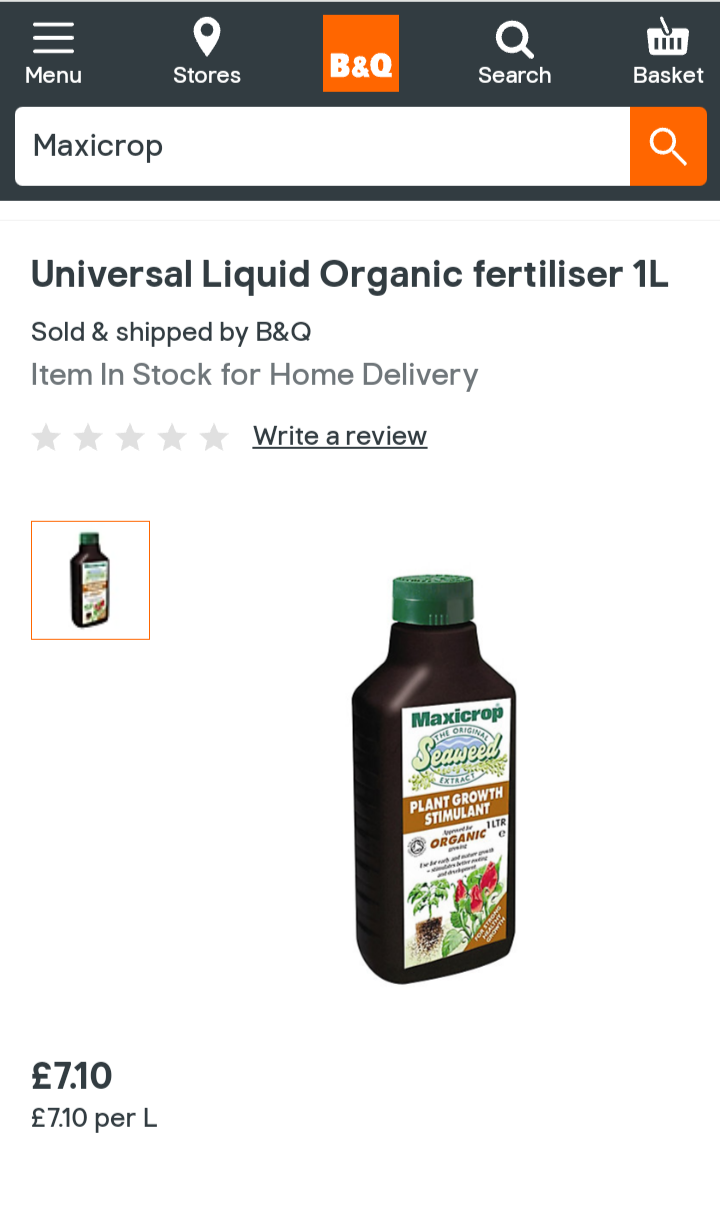Tap the Stores label in header
720x1214 pixels.
tap(207, 75)
